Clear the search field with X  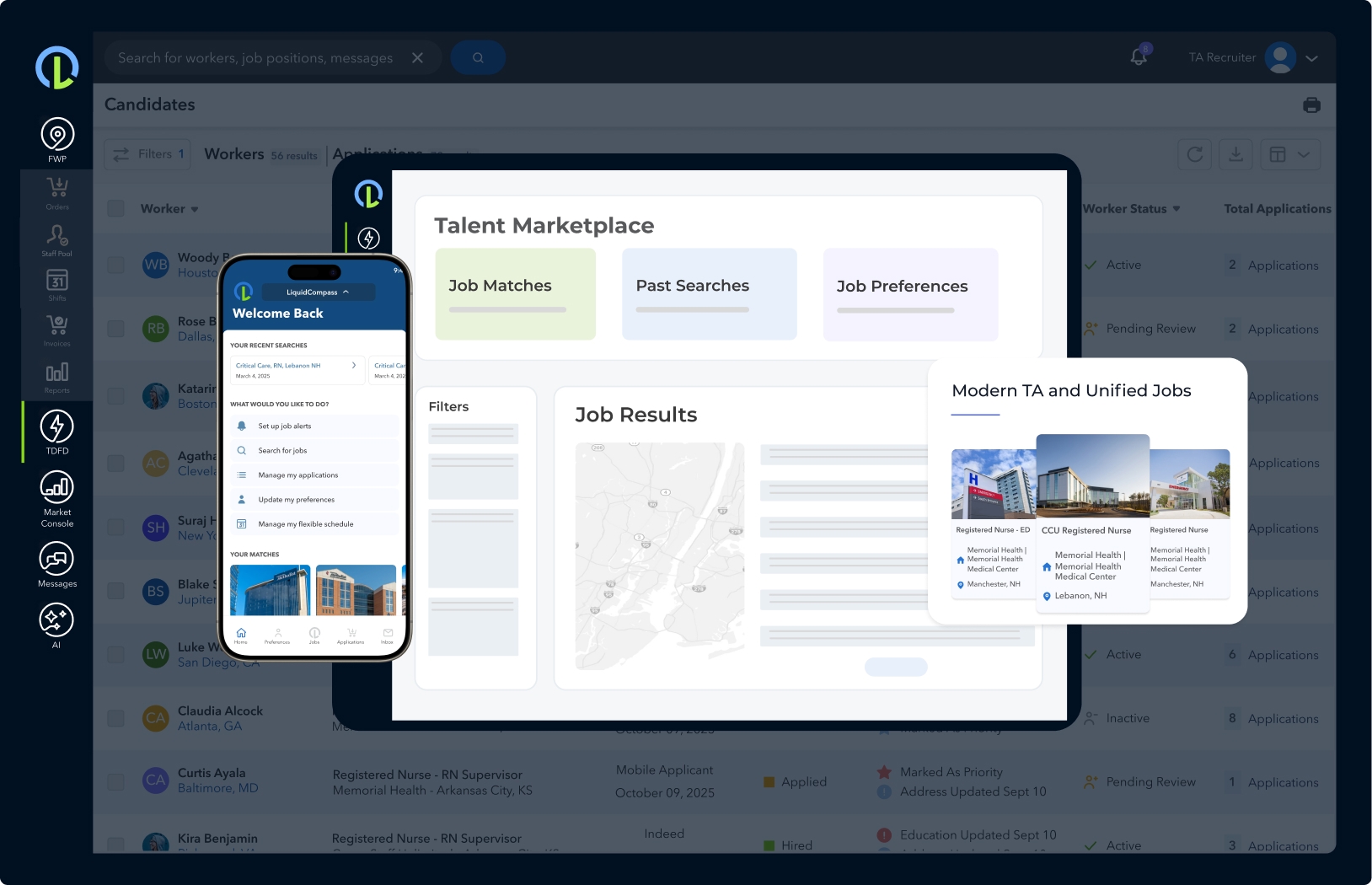(x=417, y=57)
